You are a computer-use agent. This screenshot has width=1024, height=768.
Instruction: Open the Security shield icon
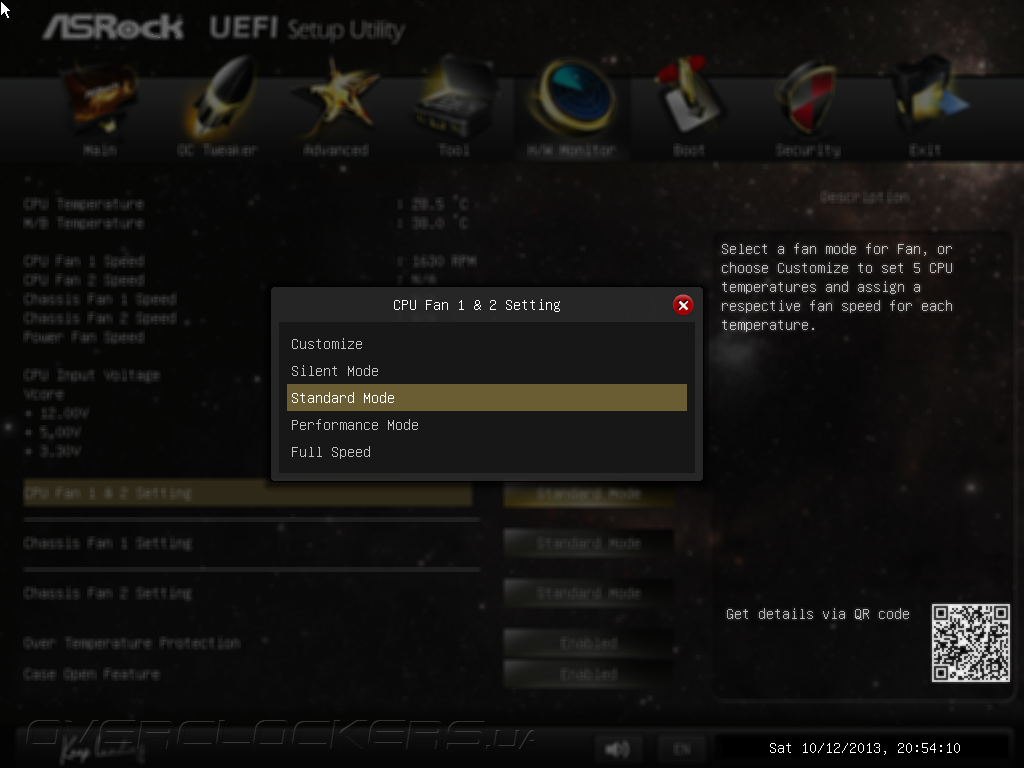[808, 98]
